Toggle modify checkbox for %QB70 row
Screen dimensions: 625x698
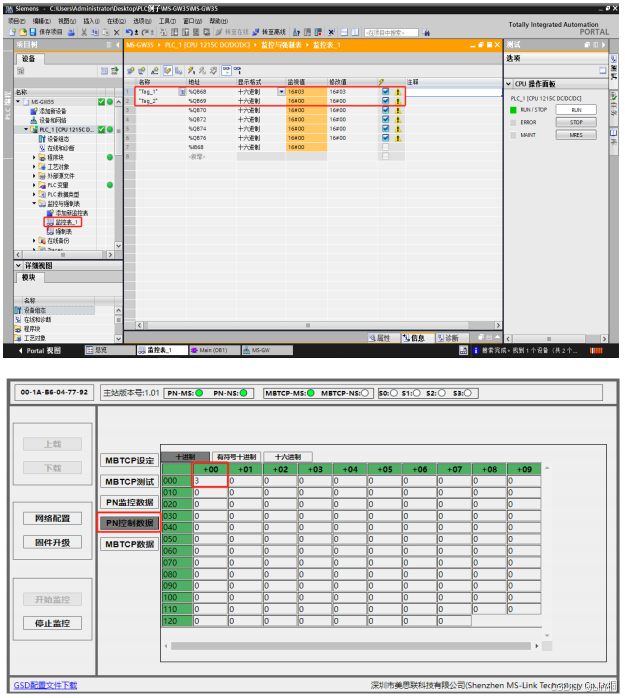(x=386, y=110)
